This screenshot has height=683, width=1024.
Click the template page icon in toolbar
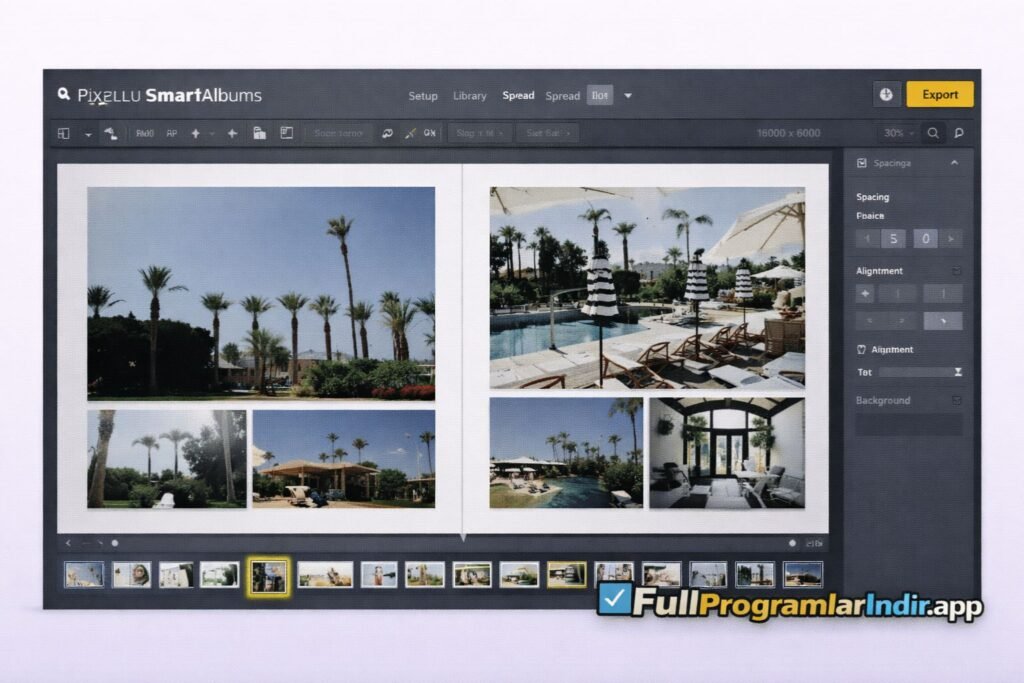coord(286,133)
